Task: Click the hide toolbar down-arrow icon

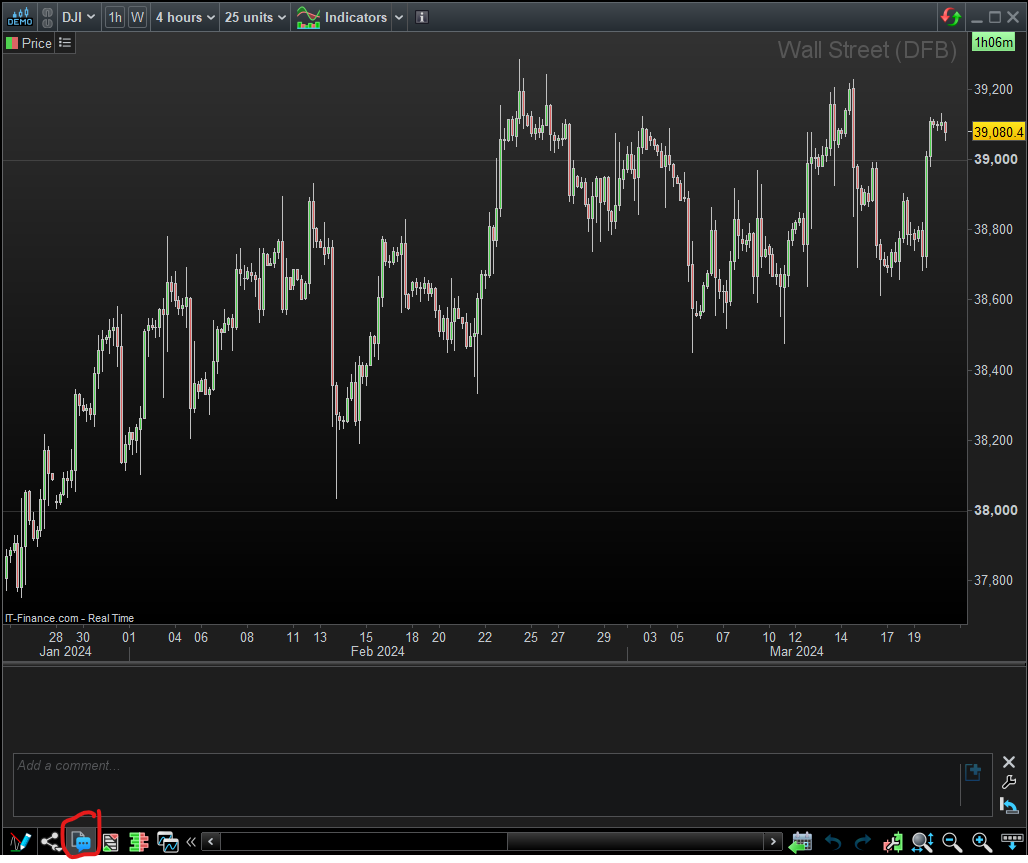Action: [x=1012, y=842]
